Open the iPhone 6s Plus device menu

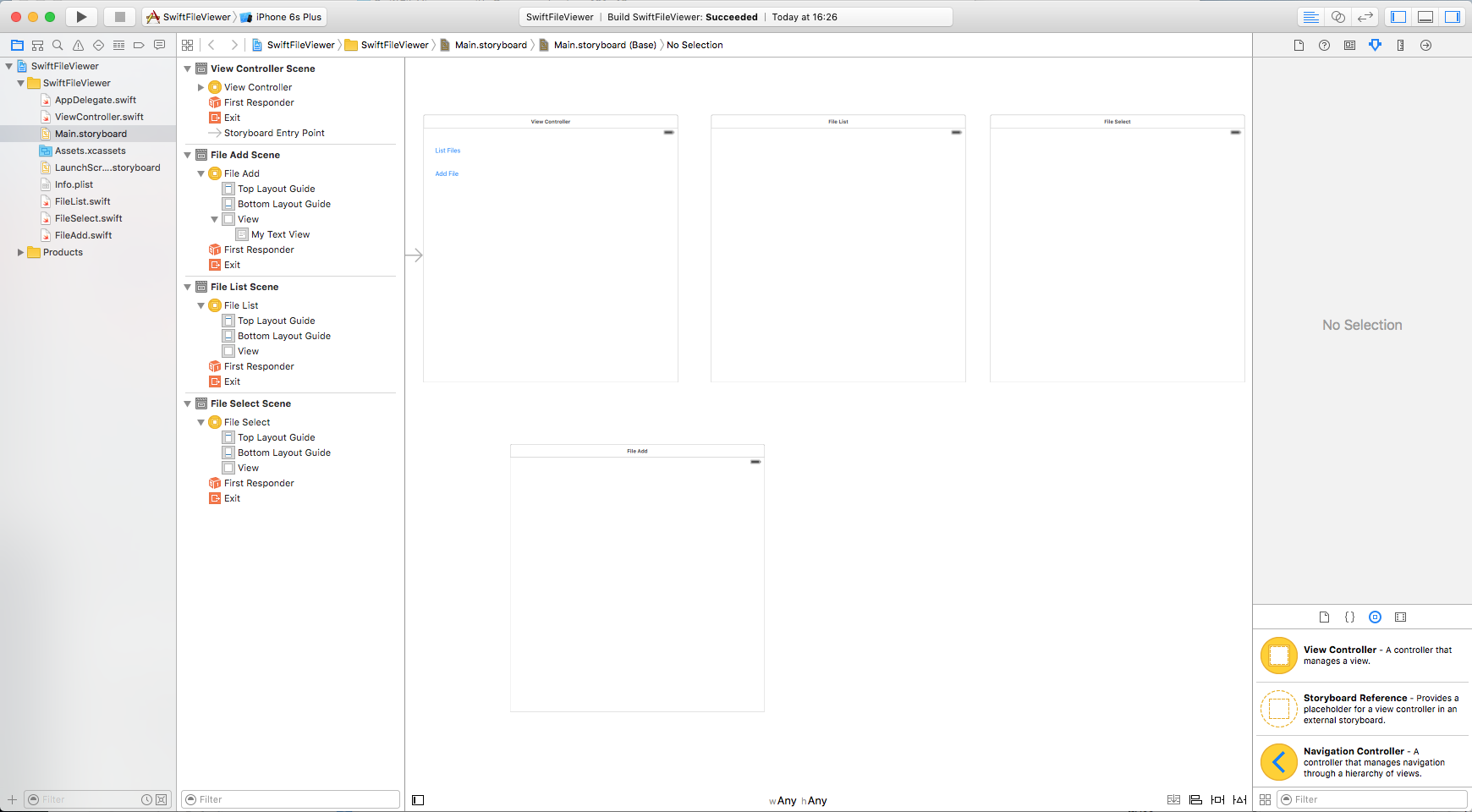click(288, 17)
